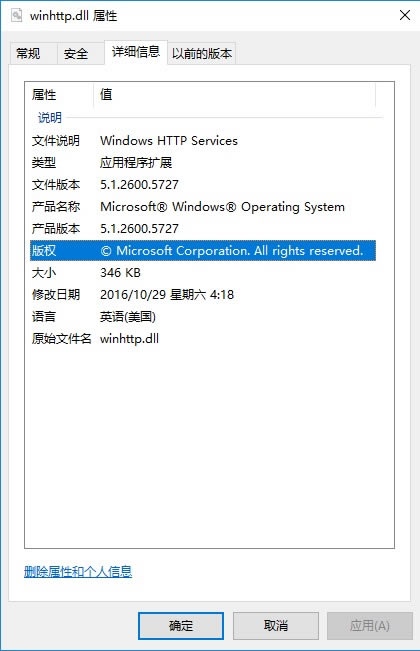The width and height of the screenshot is (420, 651).
Task: Confirm with the 确定 button
Action: (x=181, y=626)
